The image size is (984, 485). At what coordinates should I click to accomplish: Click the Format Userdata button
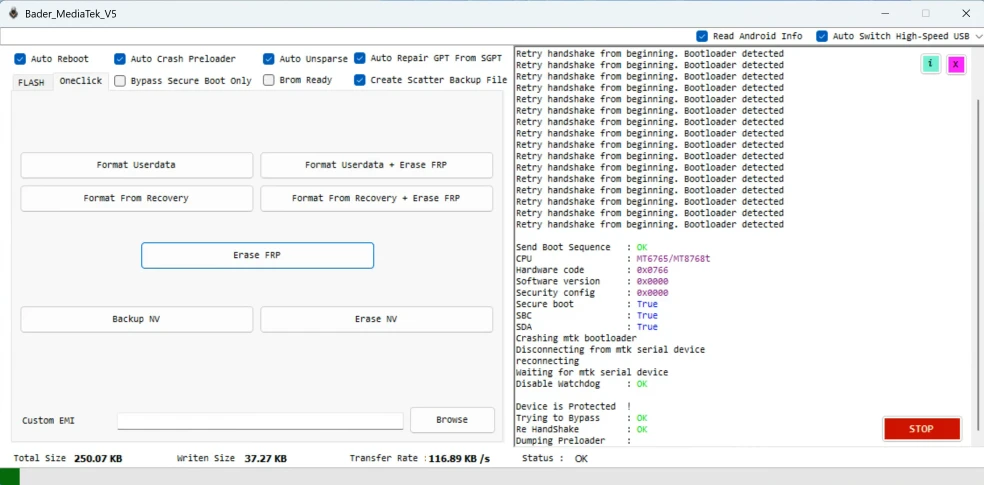pyautogui.click(x=137, y=165)
